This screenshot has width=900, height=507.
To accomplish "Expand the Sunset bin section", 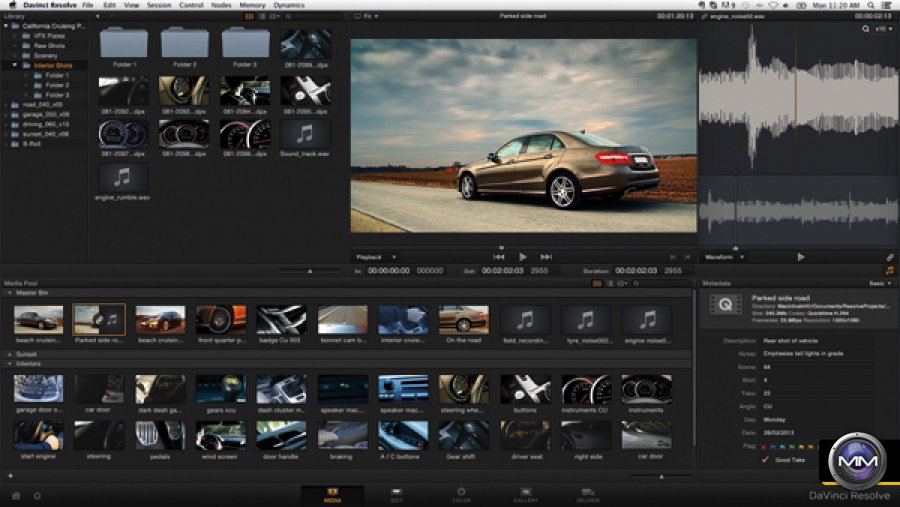I will 10,354.
